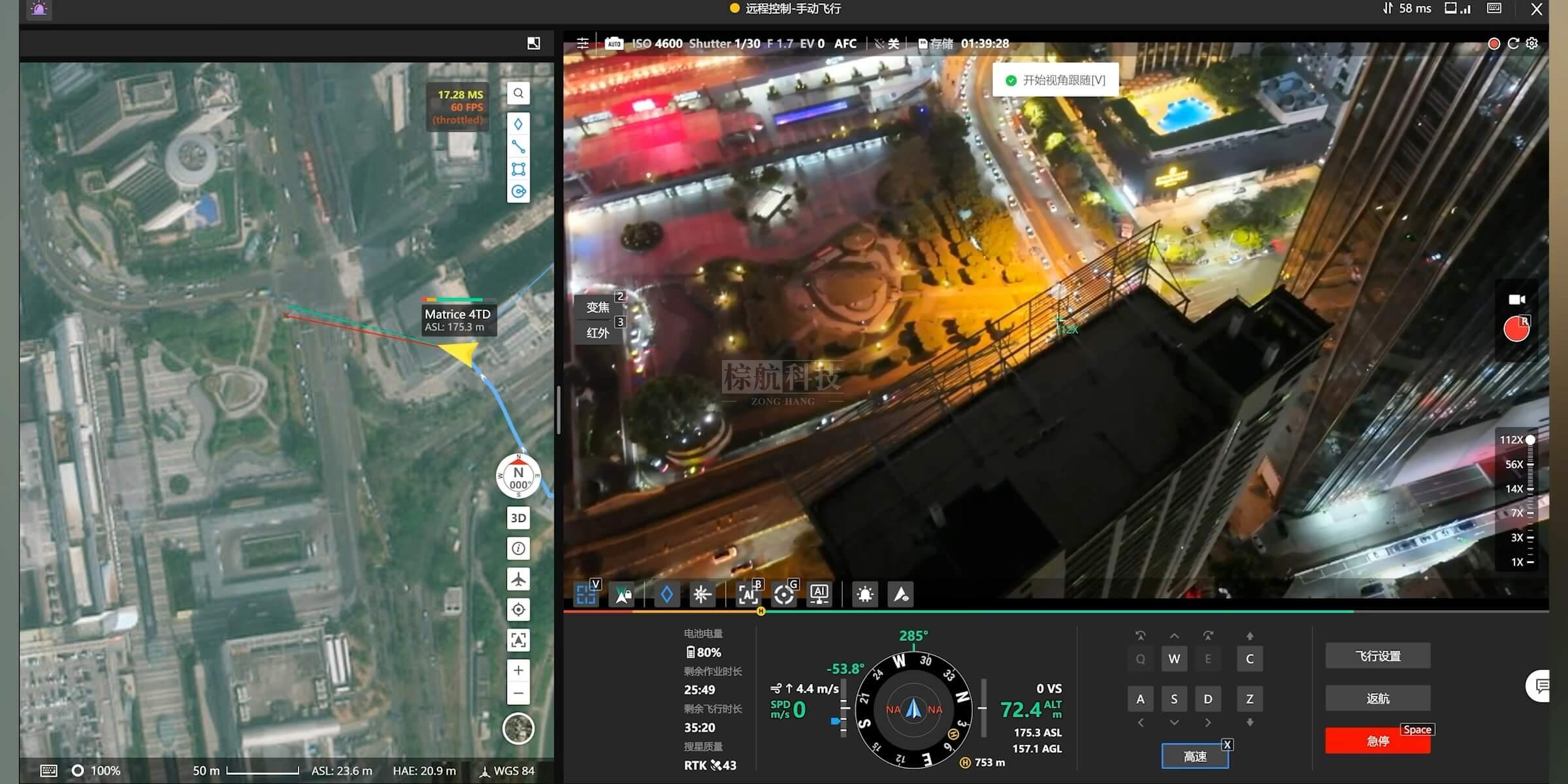Viewport: 1568px width, 784px height.
Task: Select the draw line tool on map
Action: point(518,146)
